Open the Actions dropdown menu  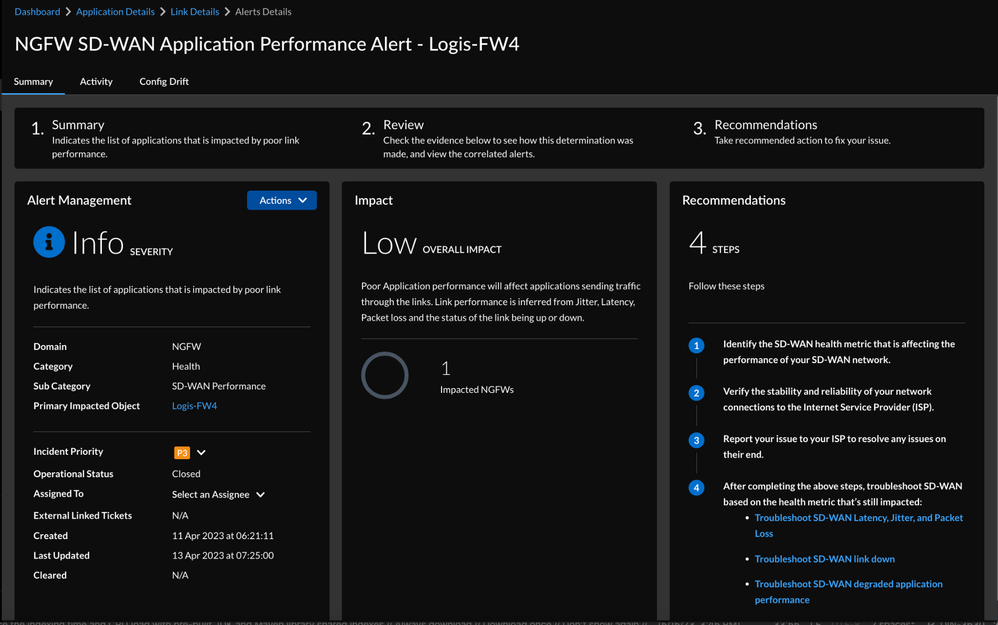click(282, 200)
